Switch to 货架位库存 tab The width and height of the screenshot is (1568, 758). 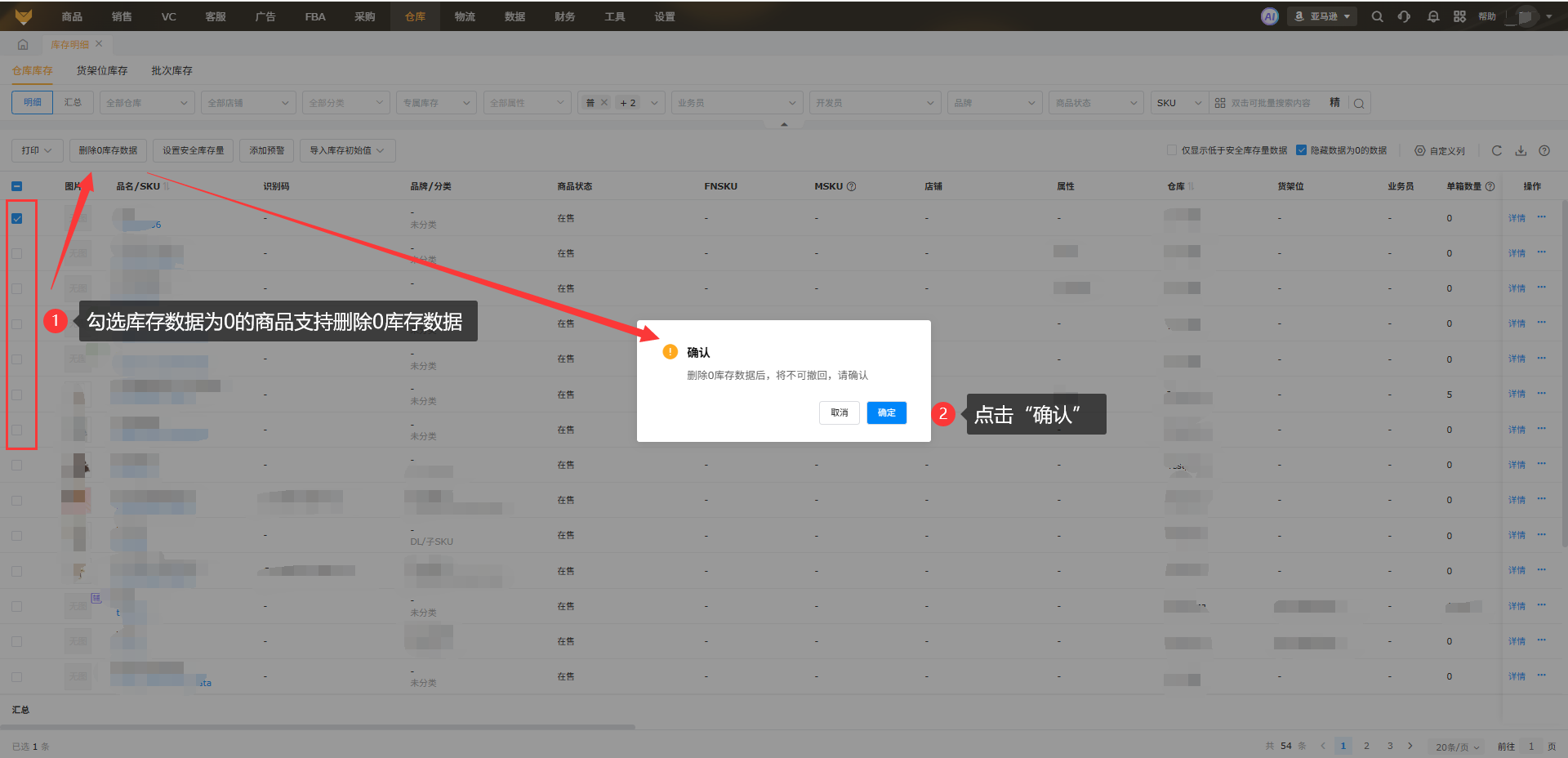[102, 71]
